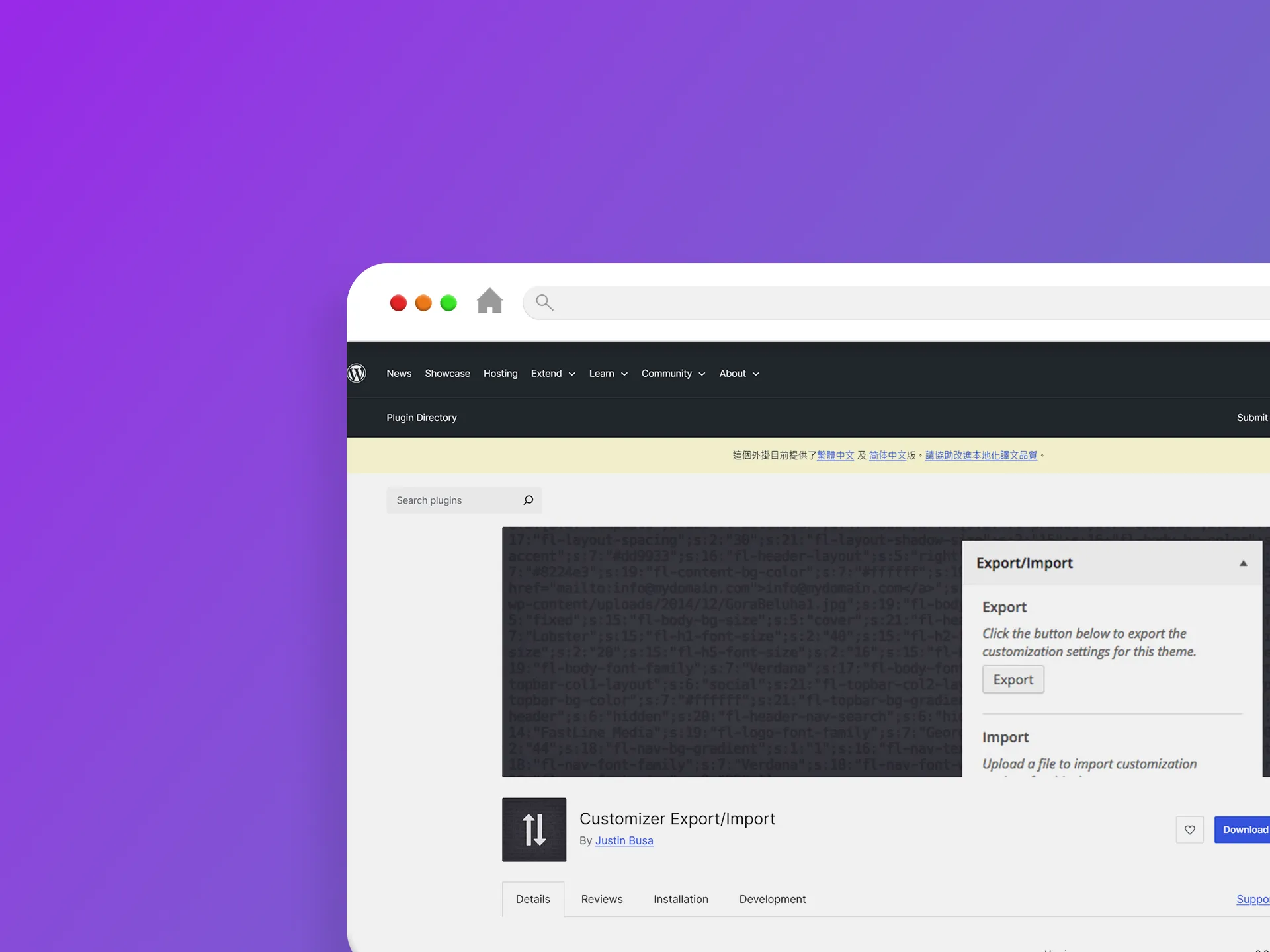The height and width of the screenshot is (952, 1270).
Task: Click the orange minimize window dot
Action: (x=423, y=303)
